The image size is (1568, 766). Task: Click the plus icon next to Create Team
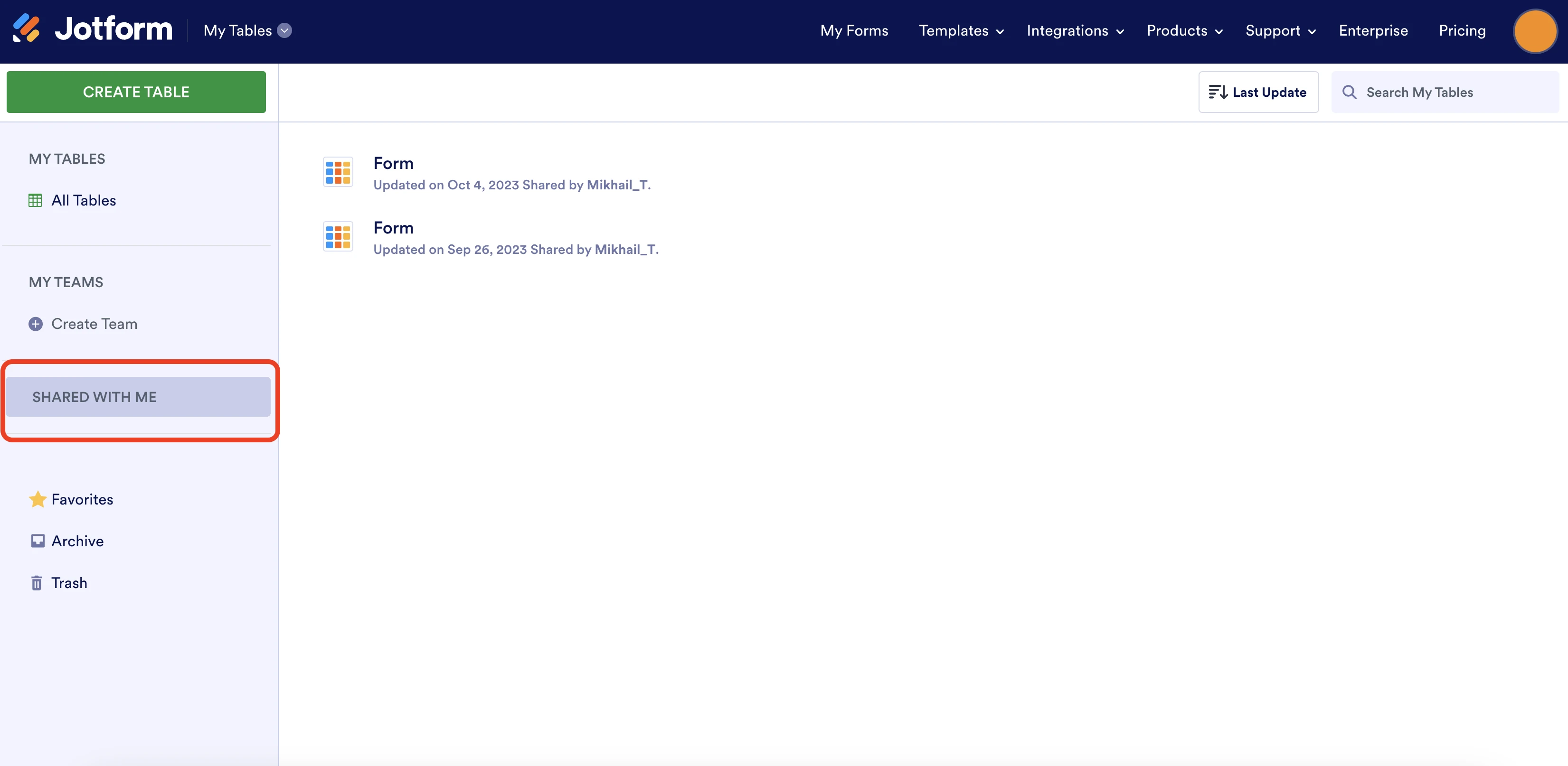pos(36,324)
